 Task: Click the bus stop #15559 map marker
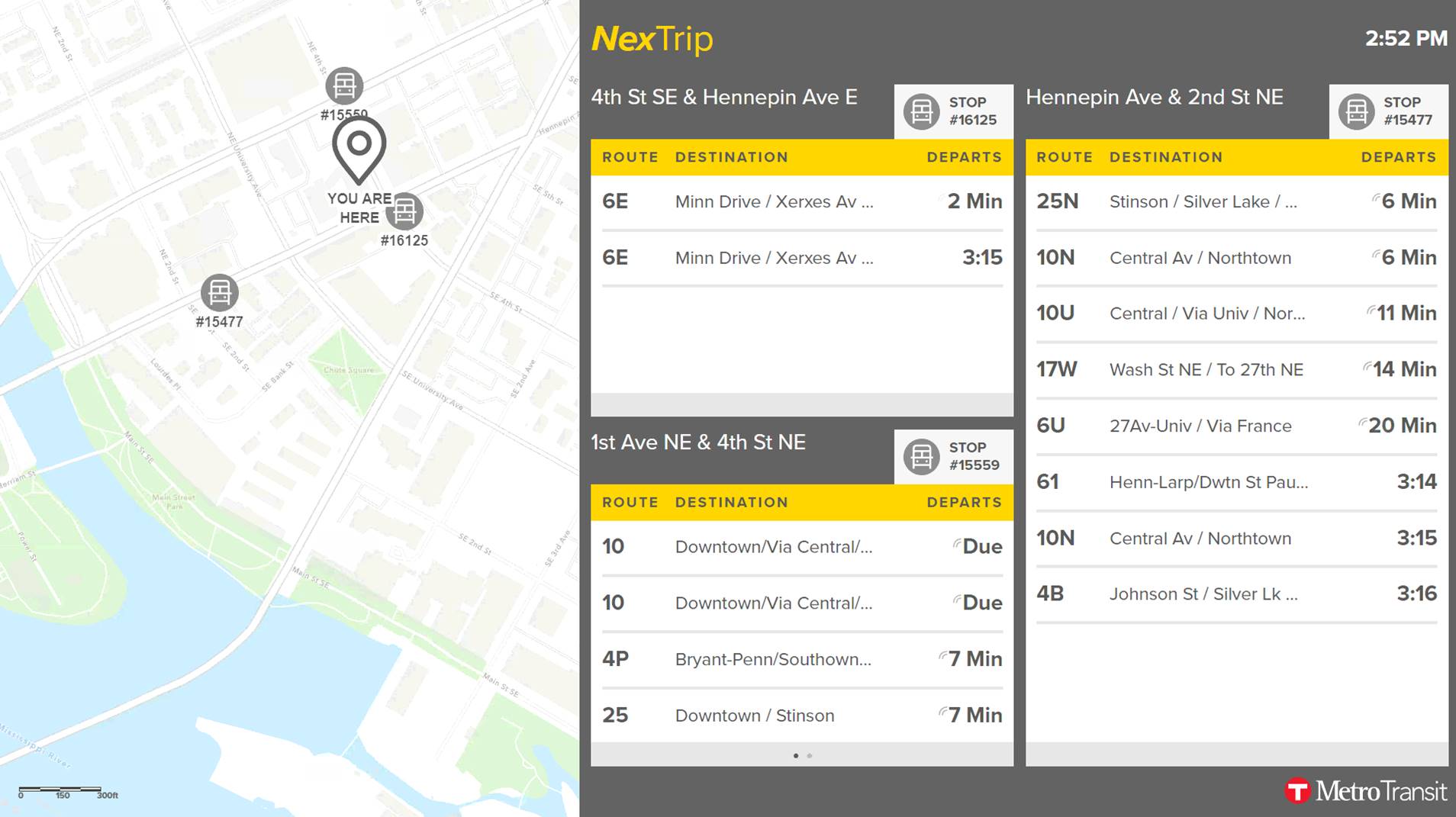344,86
